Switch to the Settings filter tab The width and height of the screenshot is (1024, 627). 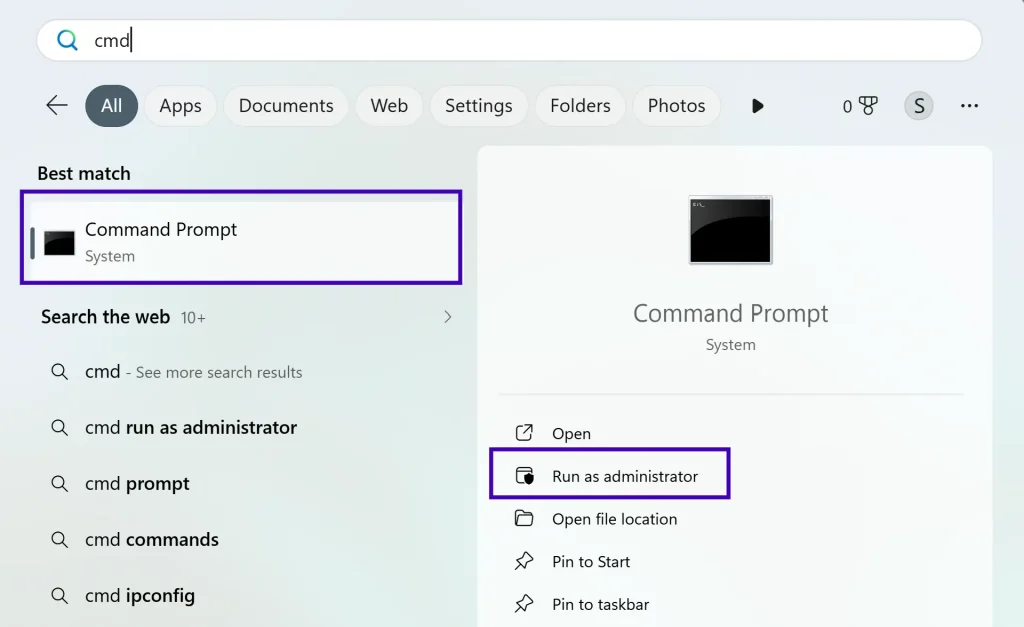(x=478, y=105)
